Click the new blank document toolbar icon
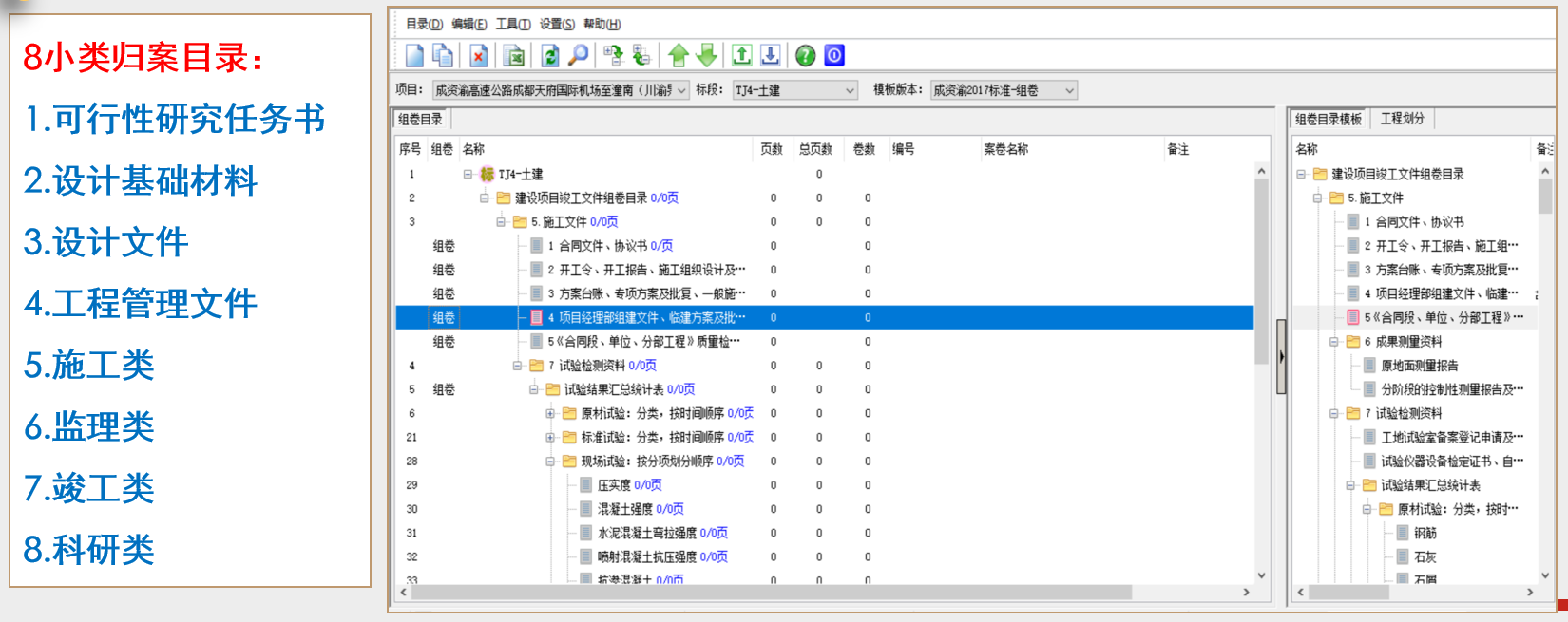The image size is (1568, 622). click(x=414, y=56)
